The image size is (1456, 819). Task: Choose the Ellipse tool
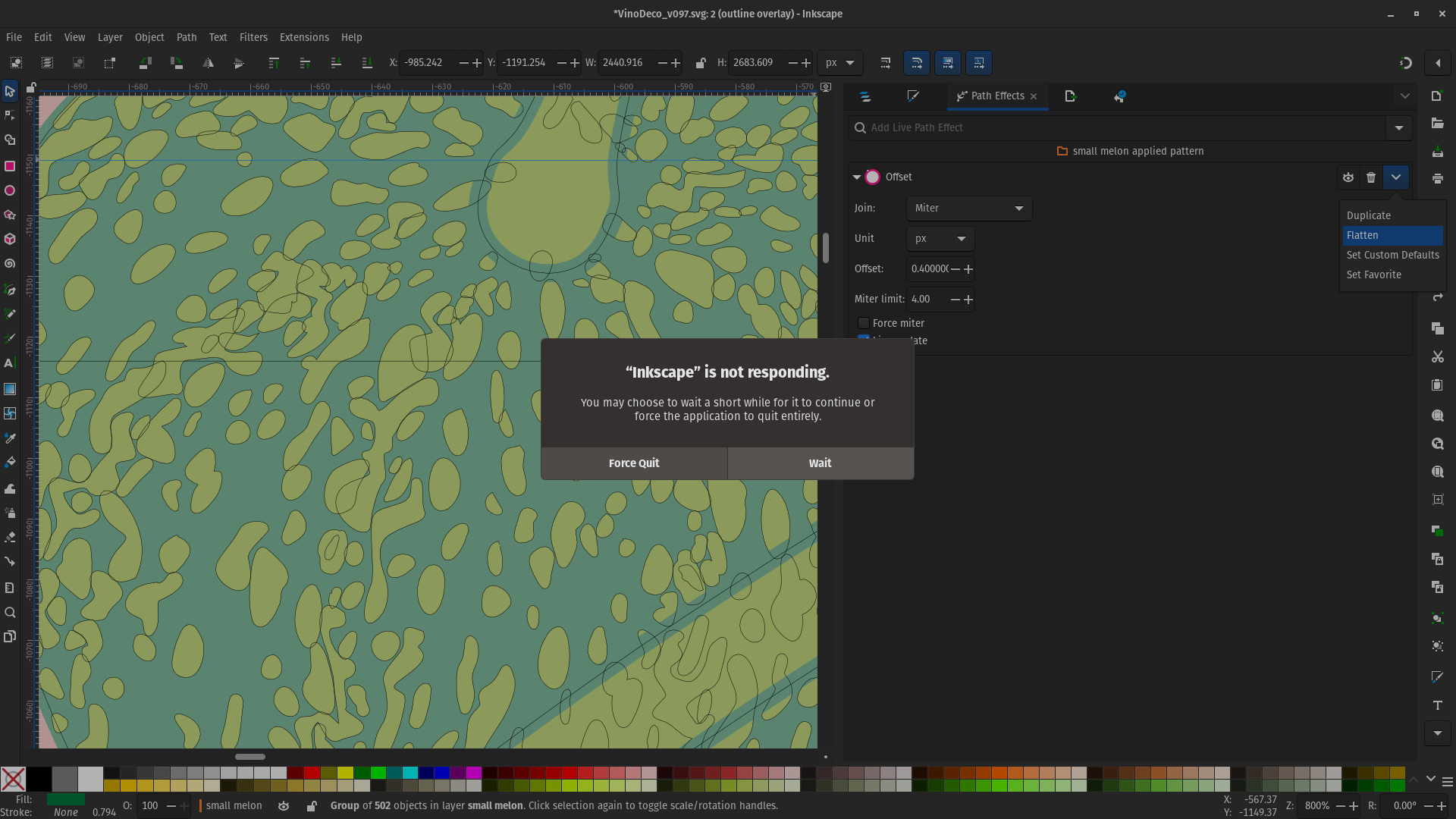click(10, 190)
